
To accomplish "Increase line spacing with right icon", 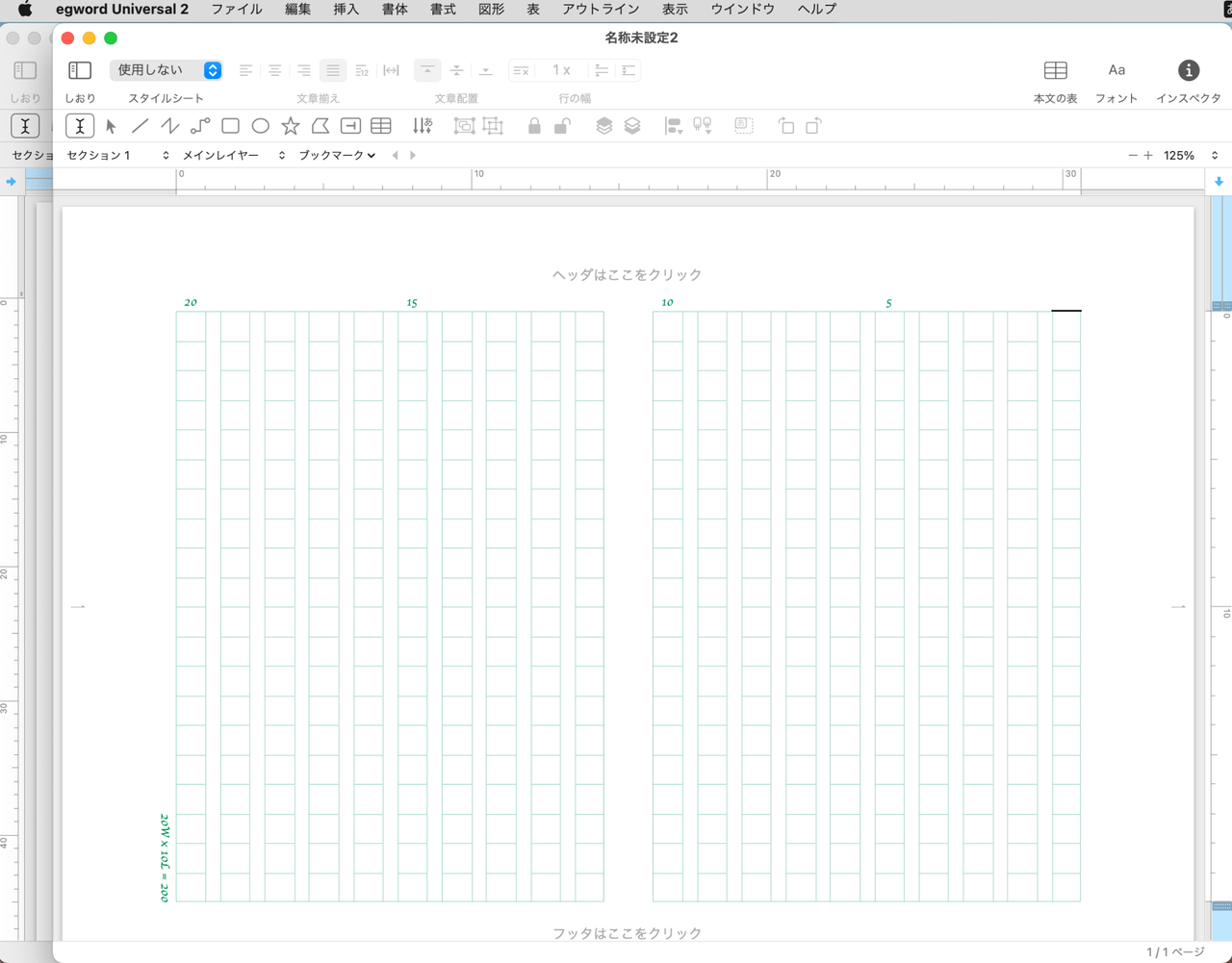I will [629, 70].
